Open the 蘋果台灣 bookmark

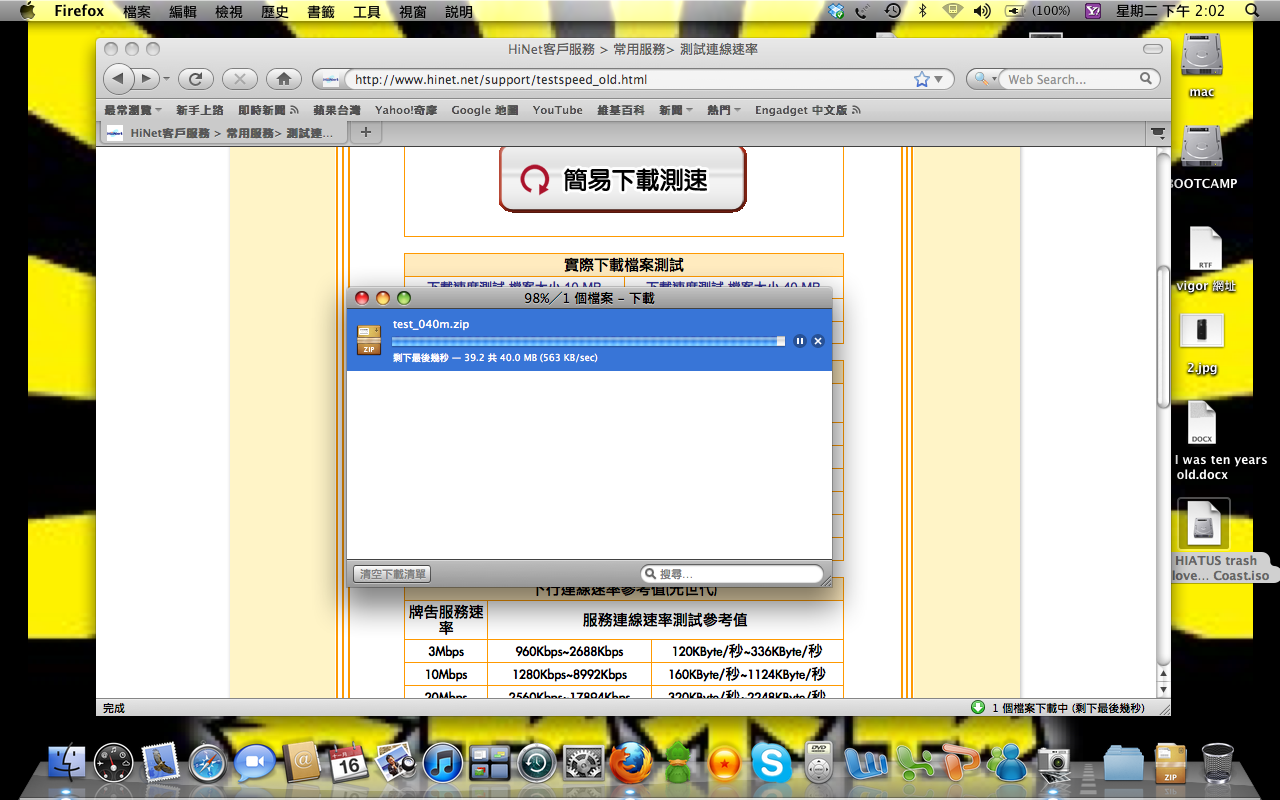point(337,110)
